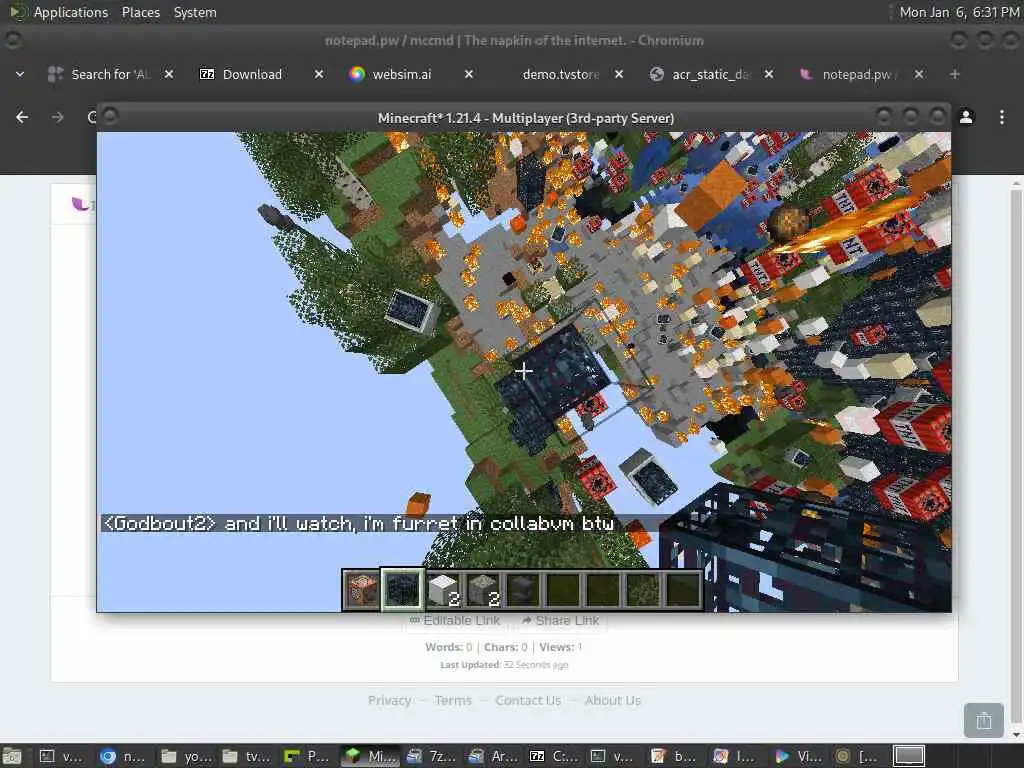1024x768 pixels.
Task: Select the white block hotbar slot with count 2
Action: click(443, 589)
